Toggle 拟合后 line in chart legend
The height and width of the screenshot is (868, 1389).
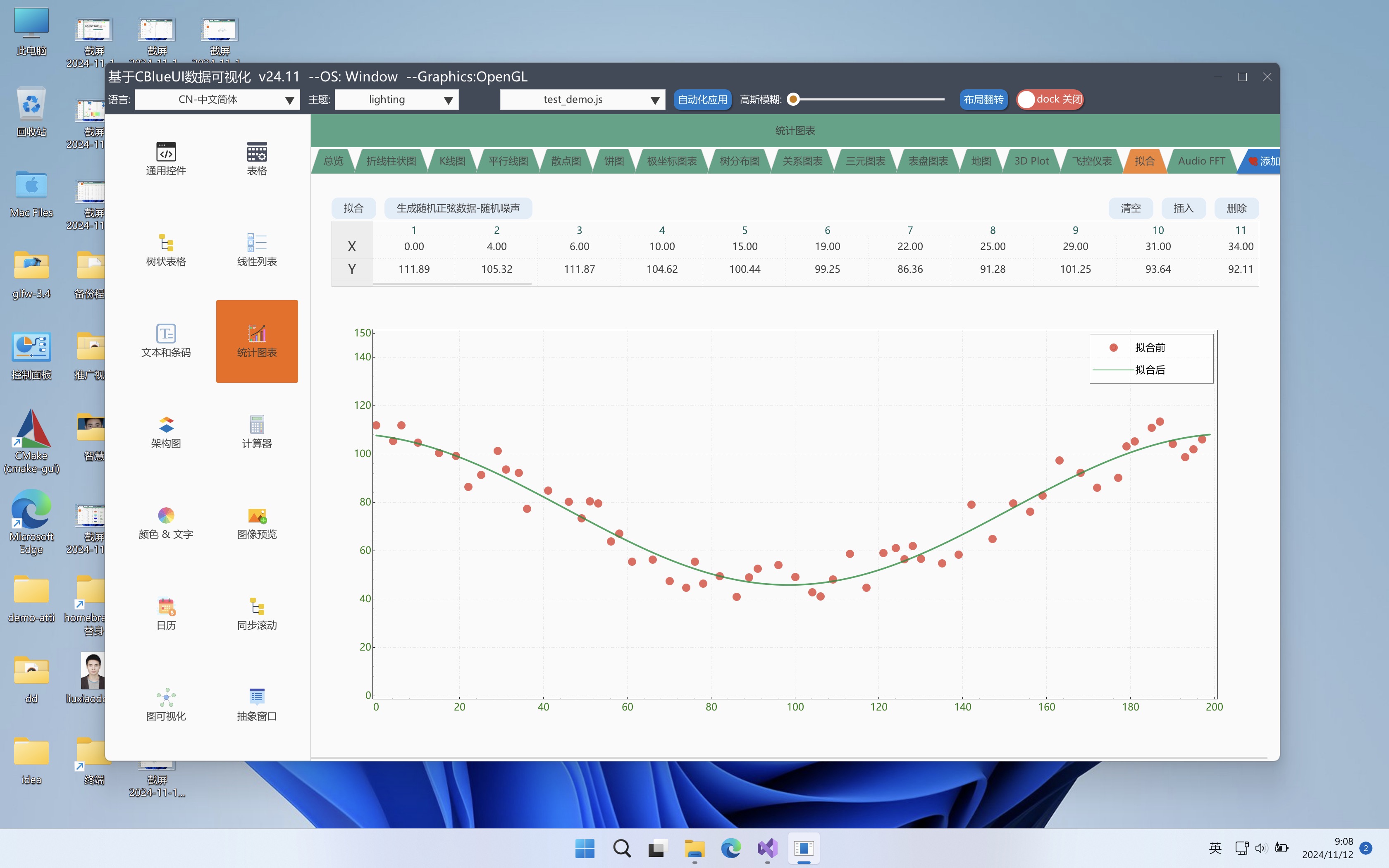click(1149, 370)
